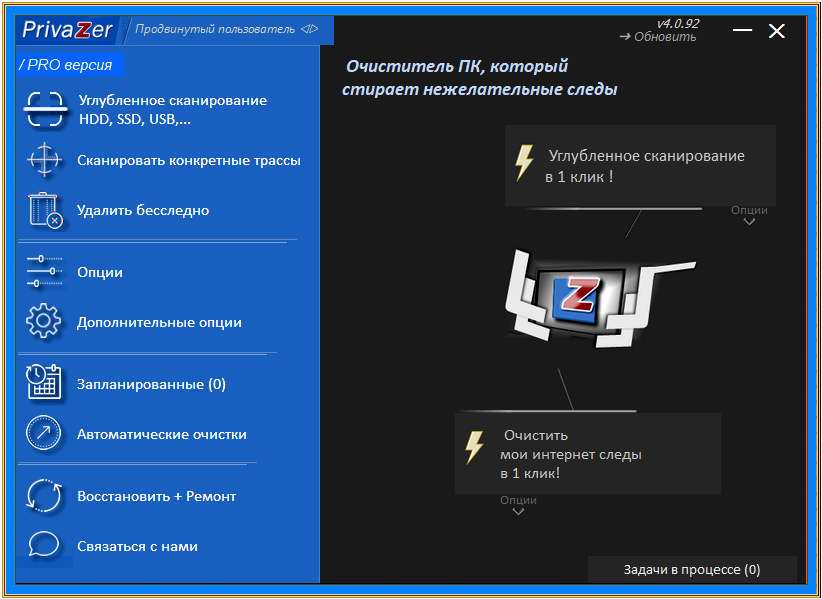The image size is (822, 599).
Task: Click the Обновить update link
Action: (x=658, y=37)
